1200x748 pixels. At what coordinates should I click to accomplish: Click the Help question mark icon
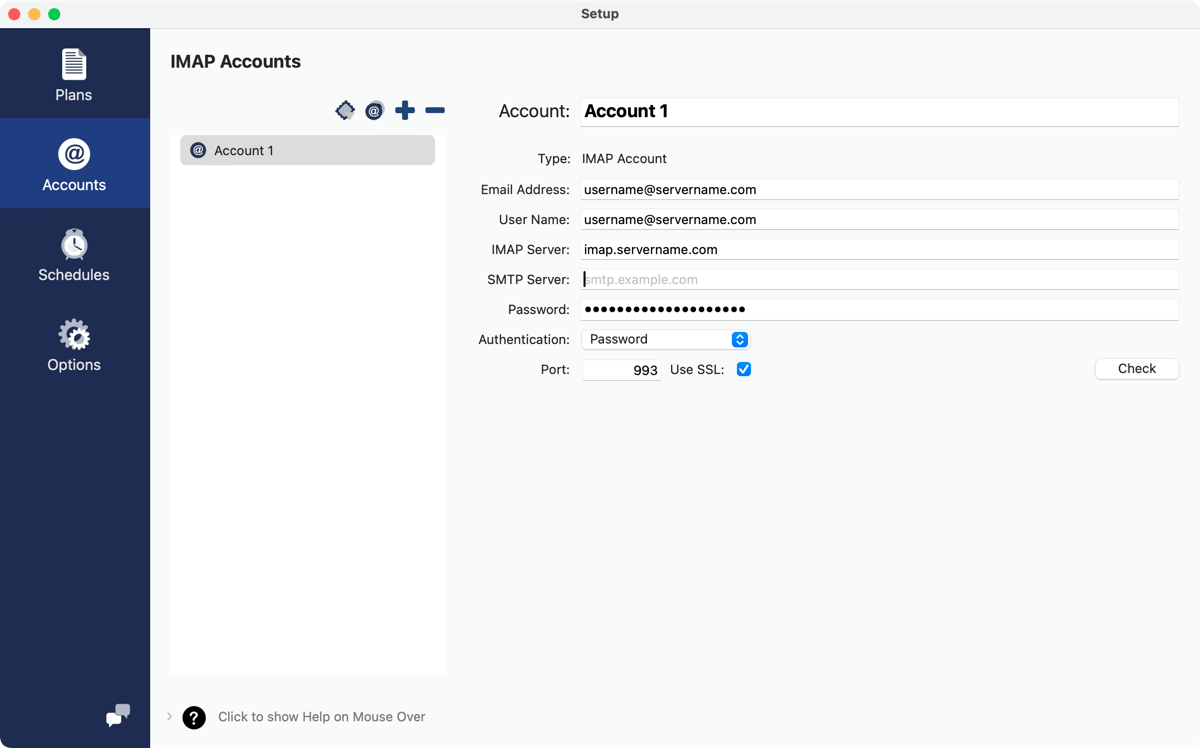(x=193, y=717)
